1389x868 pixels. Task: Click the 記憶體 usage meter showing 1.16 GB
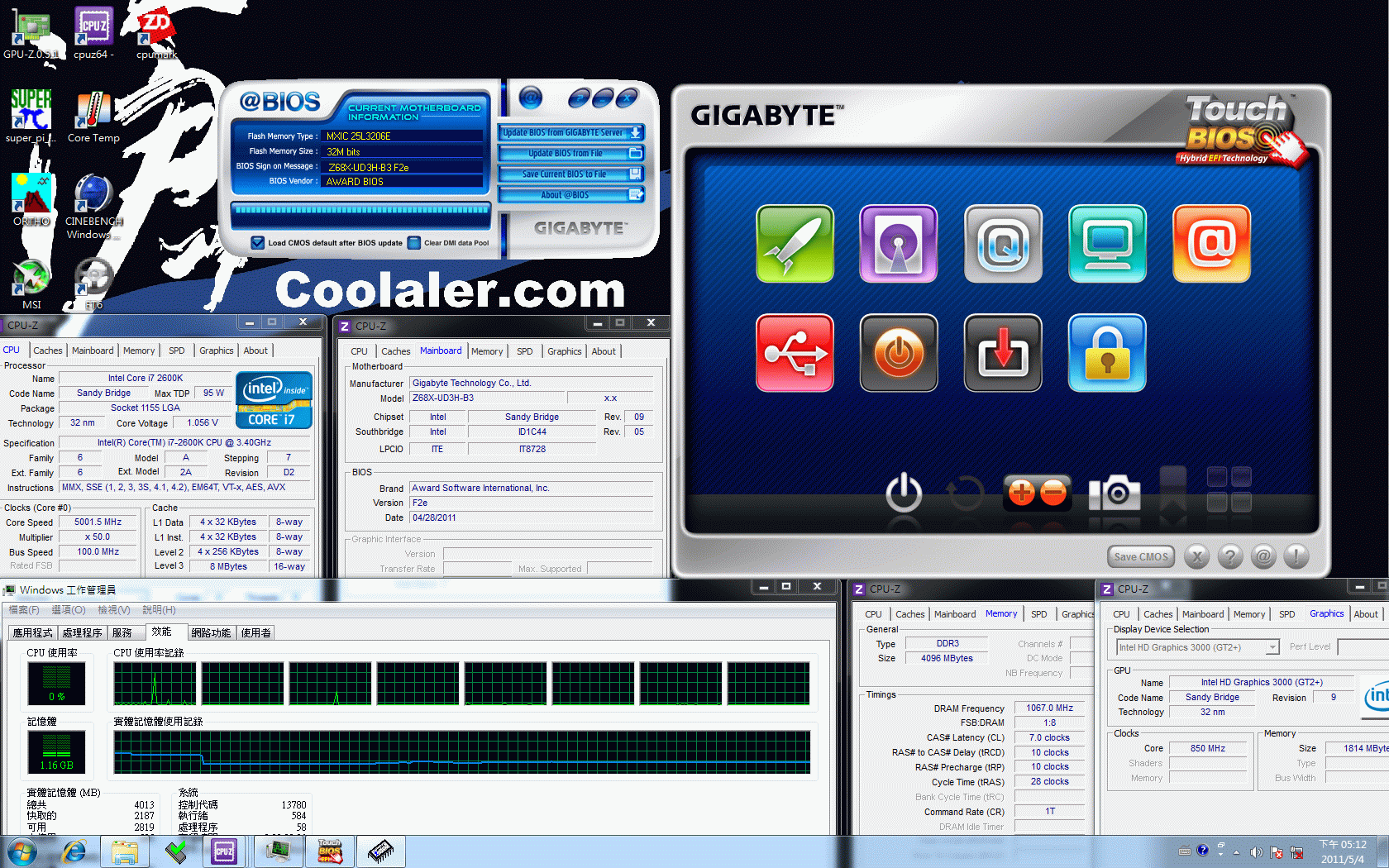(x=56, y=752)
